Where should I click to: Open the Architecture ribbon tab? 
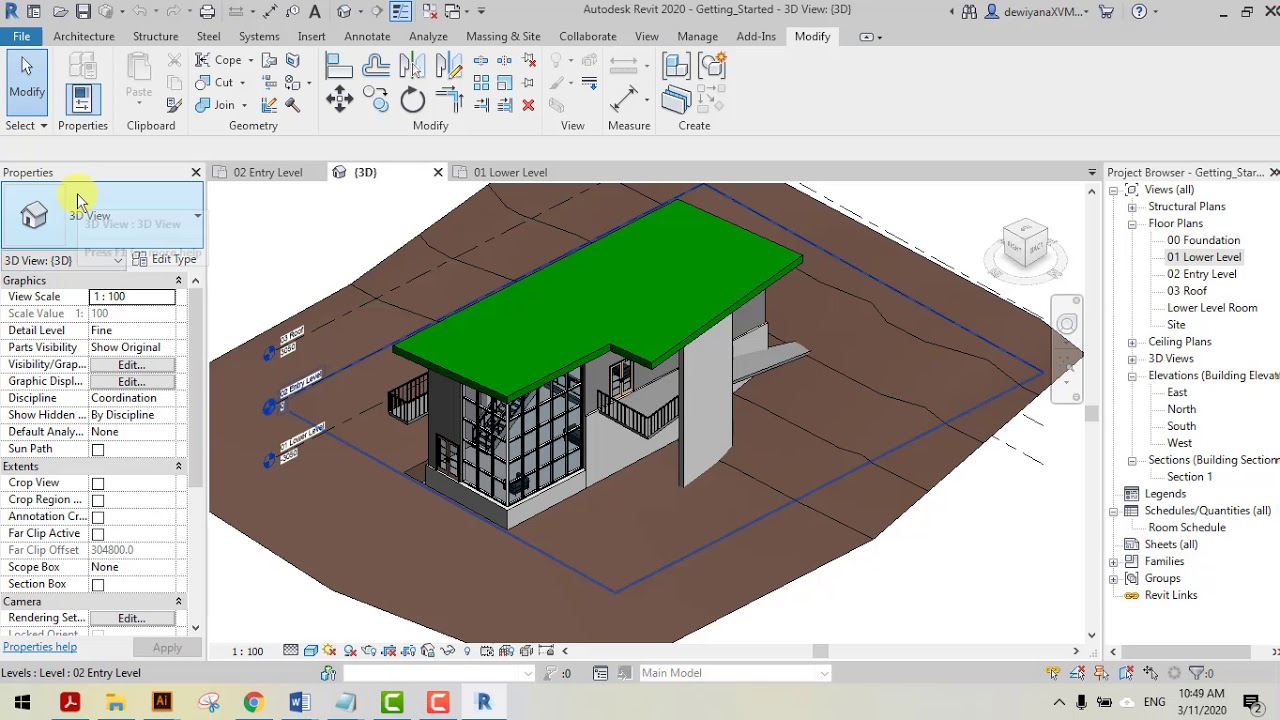84,36
